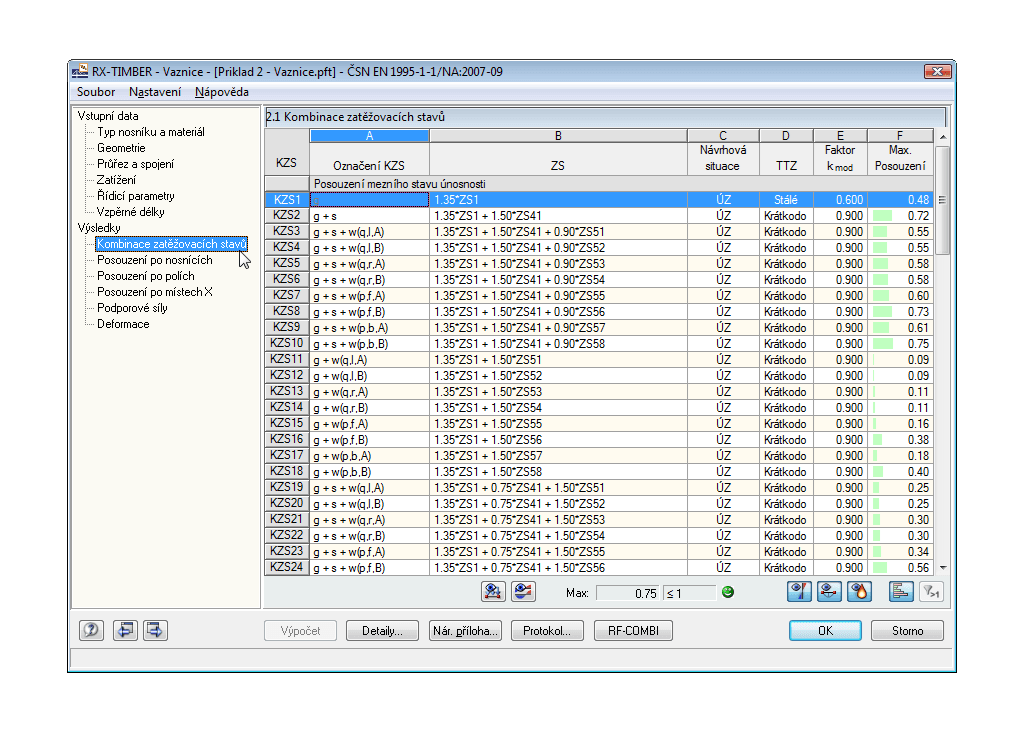
Task: Open Průřez a spojení tree item
Action: (x=136, y=164)
